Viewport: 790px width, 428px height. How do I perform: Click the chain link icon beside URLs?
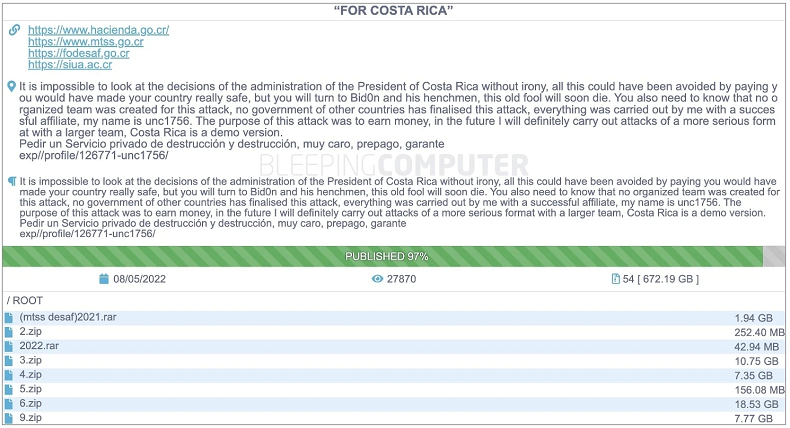(14, 30)
